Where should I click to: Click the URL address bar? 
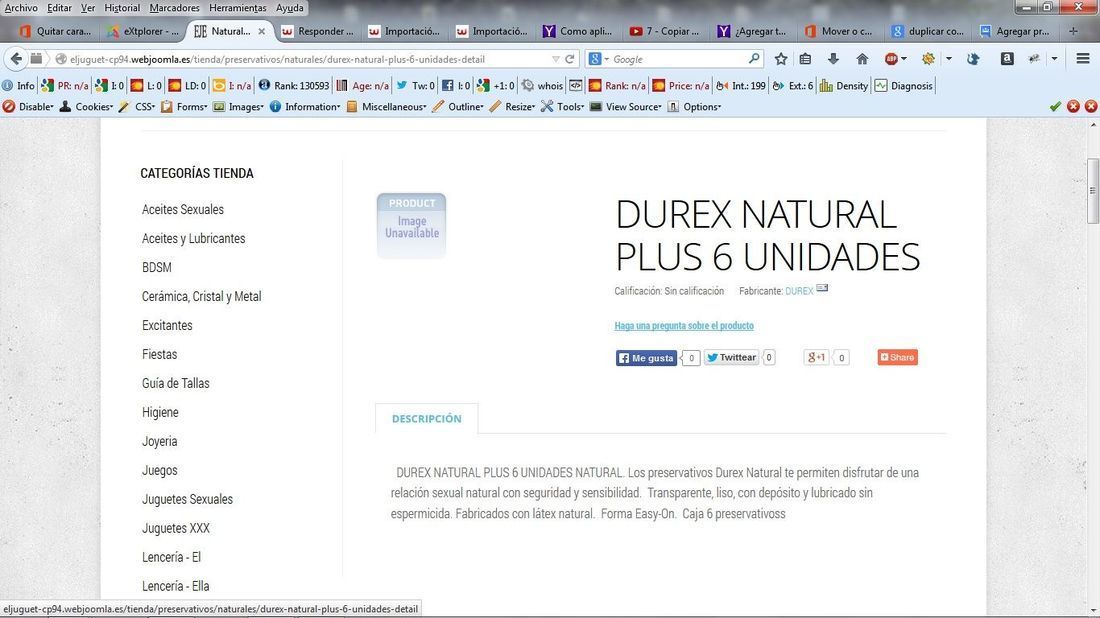[309, 59]
